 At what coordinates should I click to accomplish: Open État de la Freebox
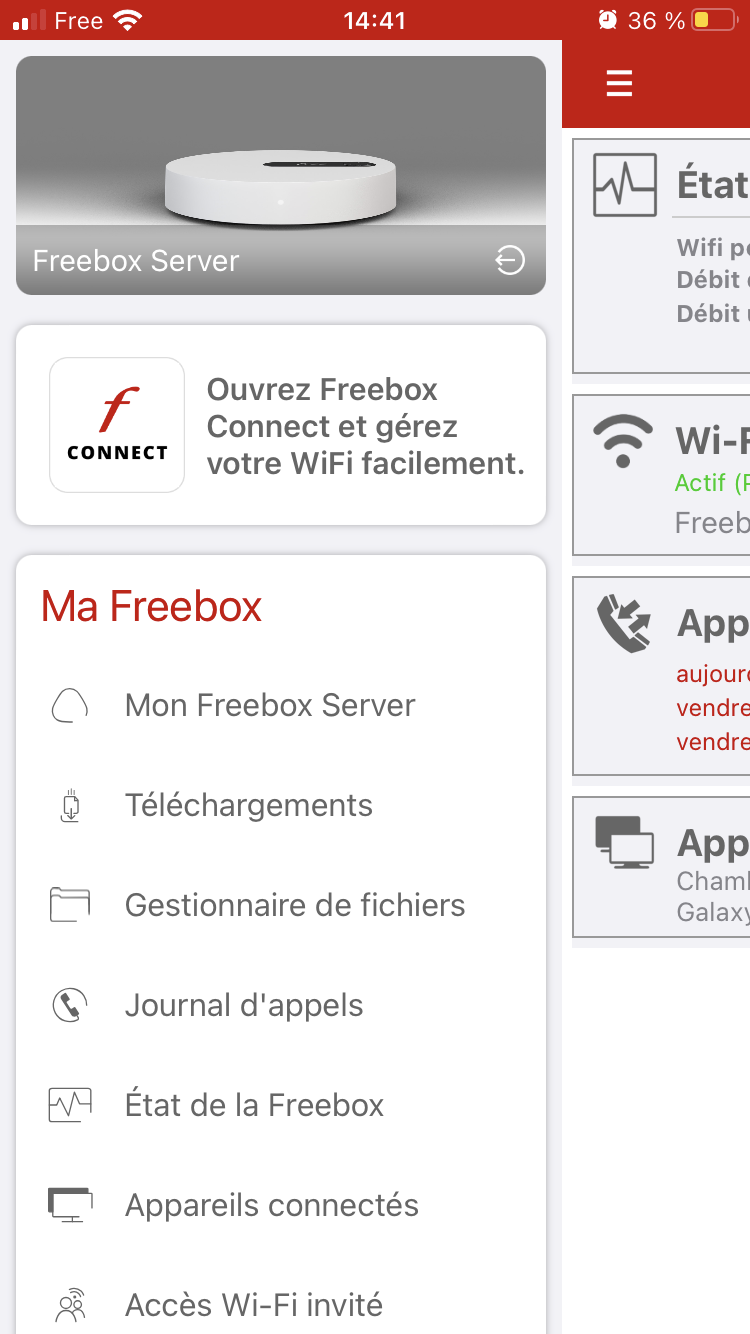255,1105
